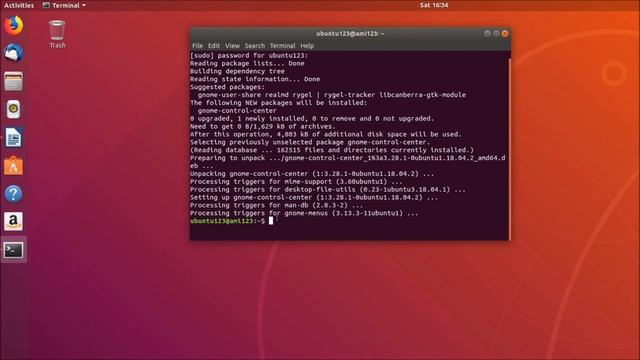Viewport: 640px width, 360px height.
Task: Click the text 'Reading package lists... Done'
Action: [247, 63]
